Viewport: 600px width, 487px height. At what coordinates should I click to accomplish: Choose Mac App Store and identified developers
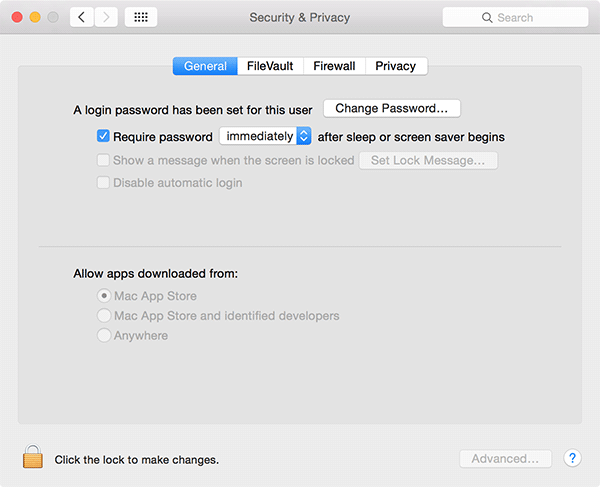[x=103, y=316]
